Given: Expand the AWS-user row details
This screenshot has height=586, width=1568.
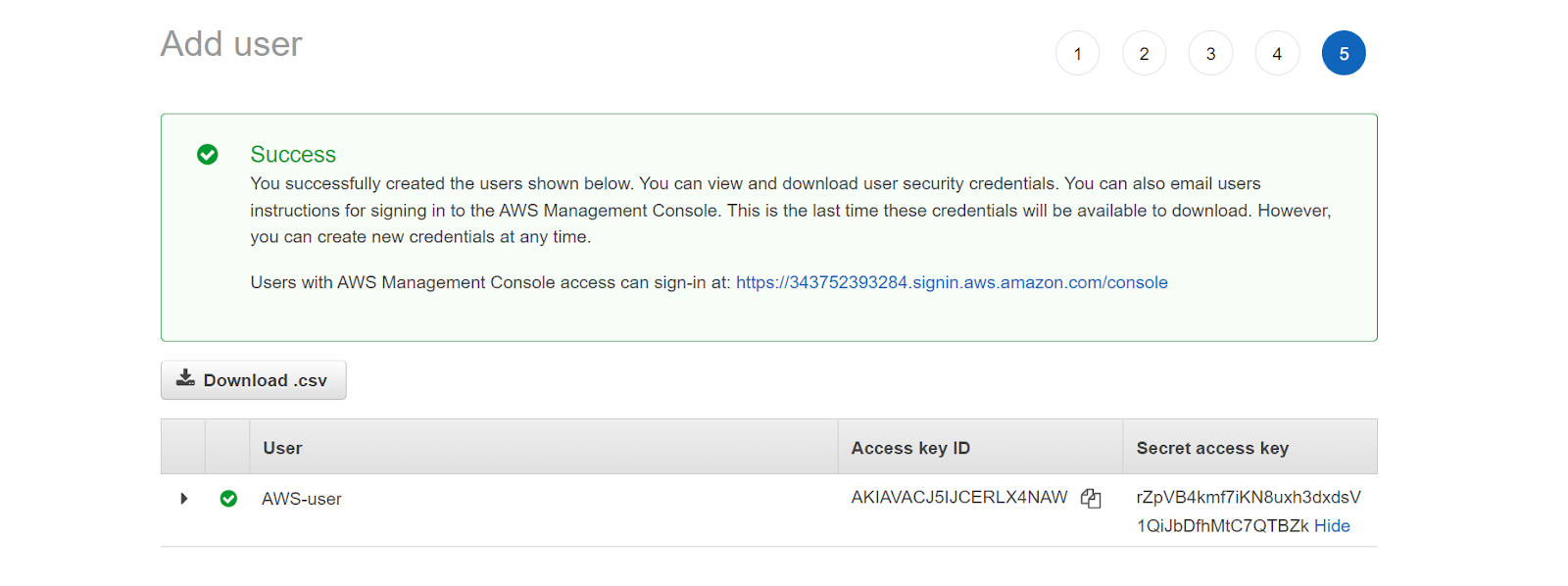Looking at the screenshot, I should pos(184,499).
